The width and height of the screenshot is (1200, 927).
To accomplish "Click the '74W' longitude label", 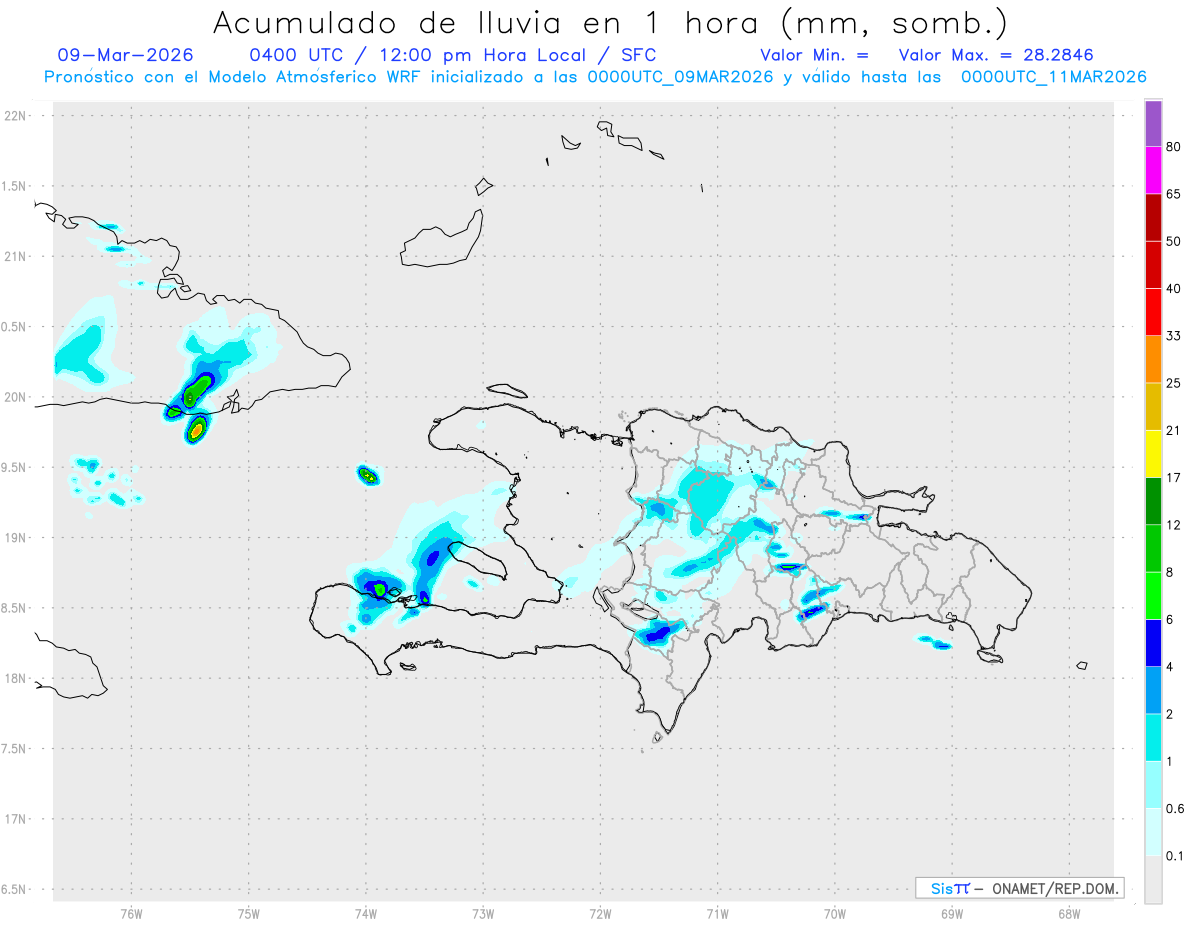I will (366, 913).
